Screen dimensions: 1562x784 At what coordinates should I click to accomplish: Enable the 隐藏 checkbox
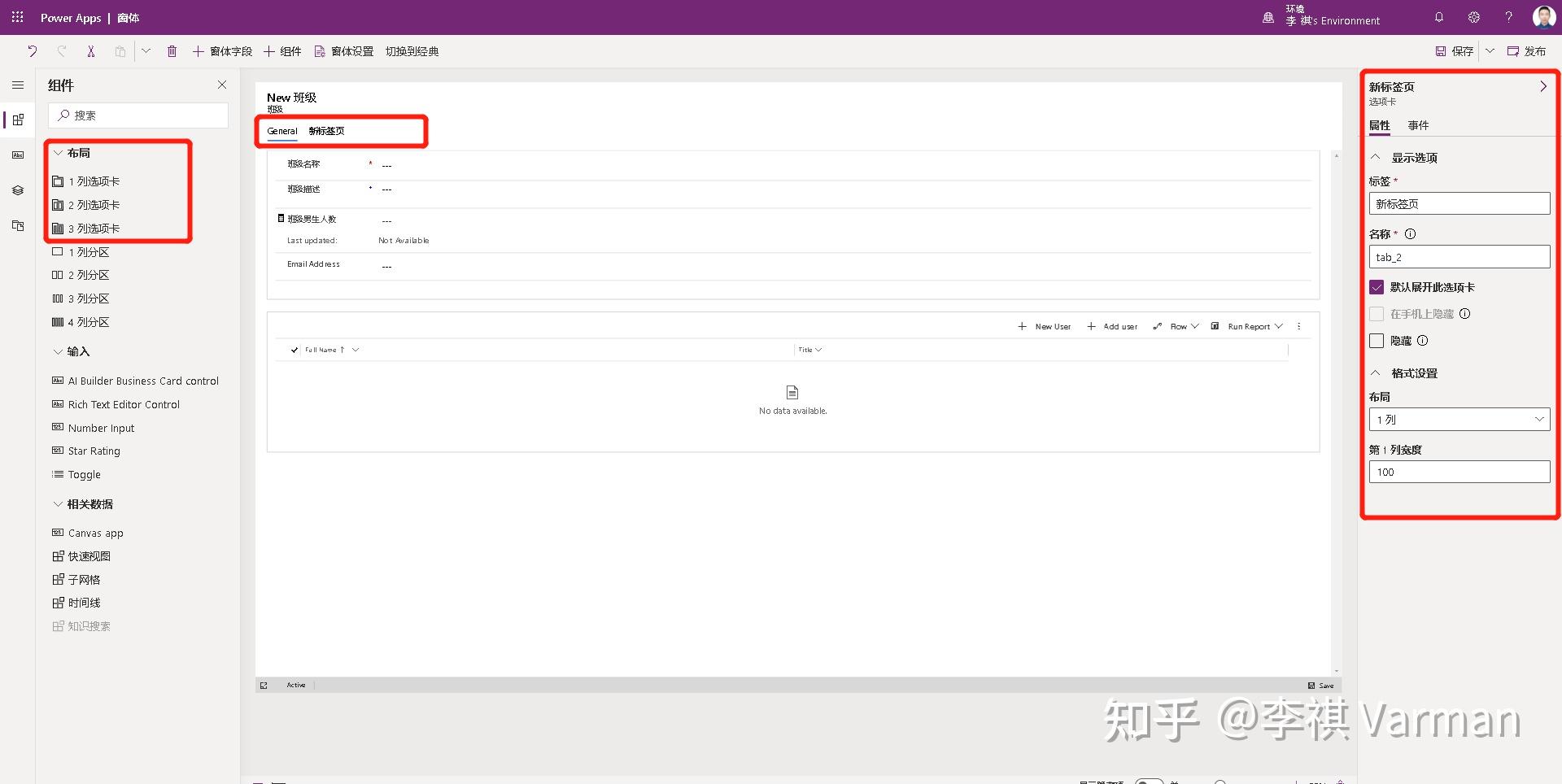[x=1377, y=341]
